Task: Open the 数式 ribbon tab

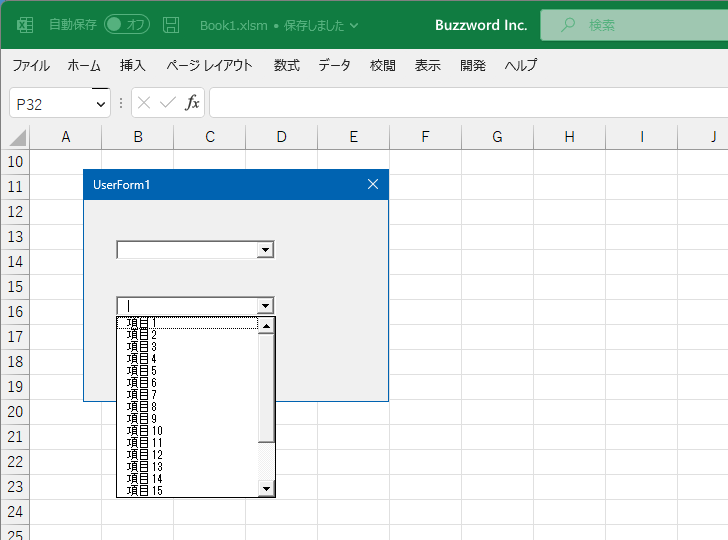Action: tap(286, 65)
